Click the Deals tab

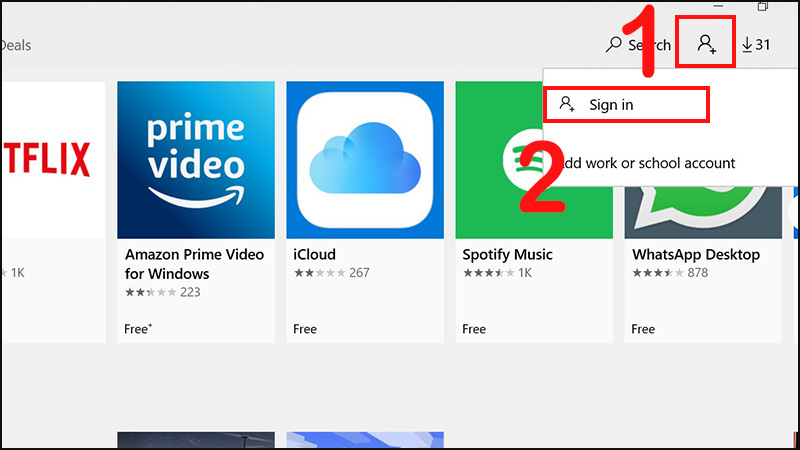point(16,45)
